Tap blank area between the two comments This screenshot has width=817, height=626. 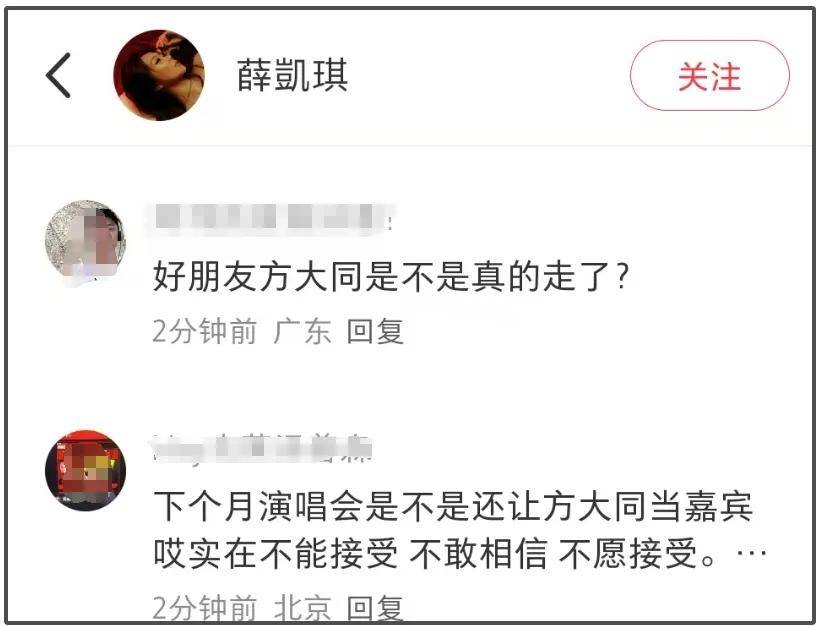408,389
